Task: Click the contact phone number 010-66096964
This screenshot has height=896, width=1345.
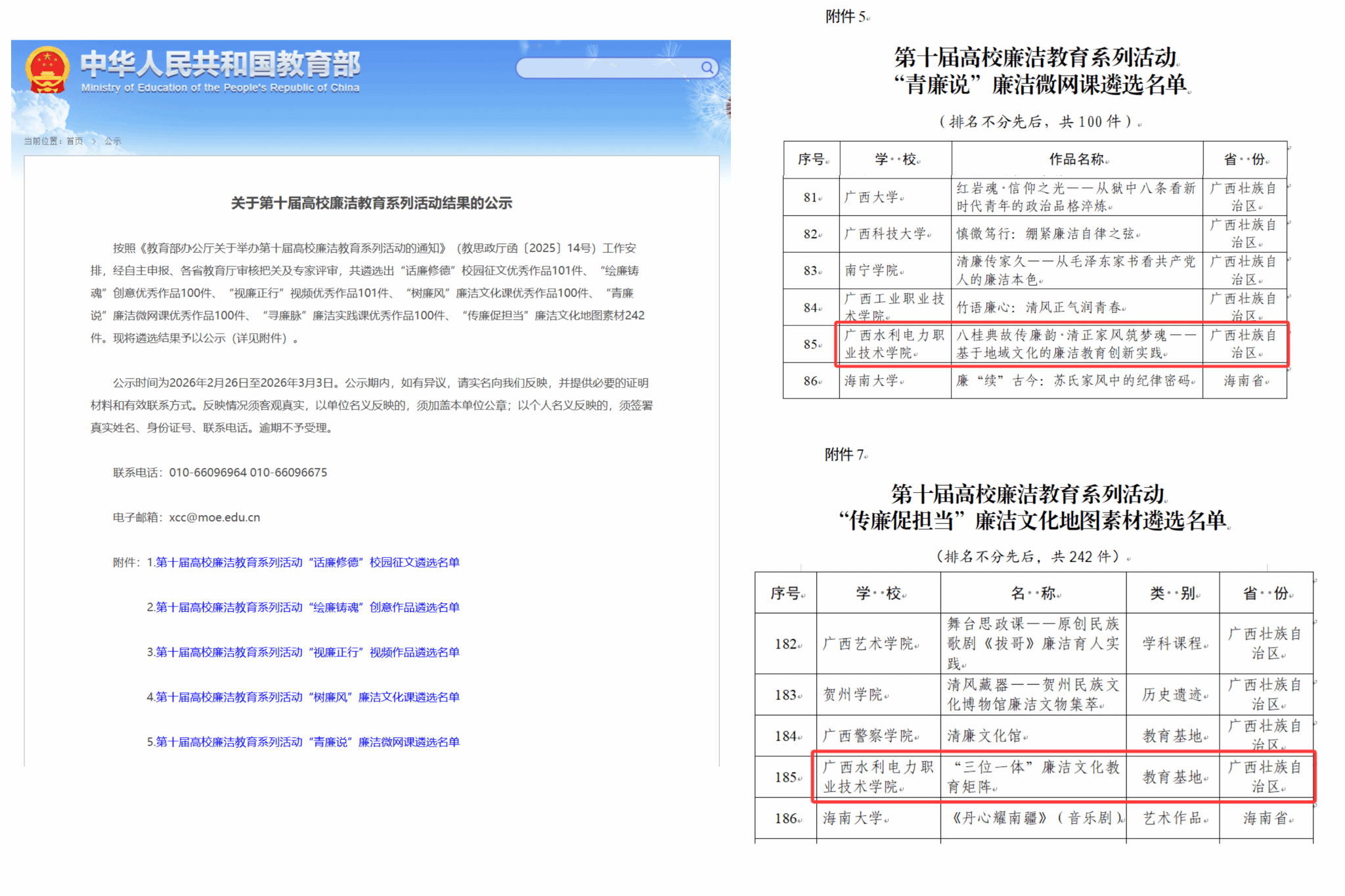Action: click(x=208, y=473)
